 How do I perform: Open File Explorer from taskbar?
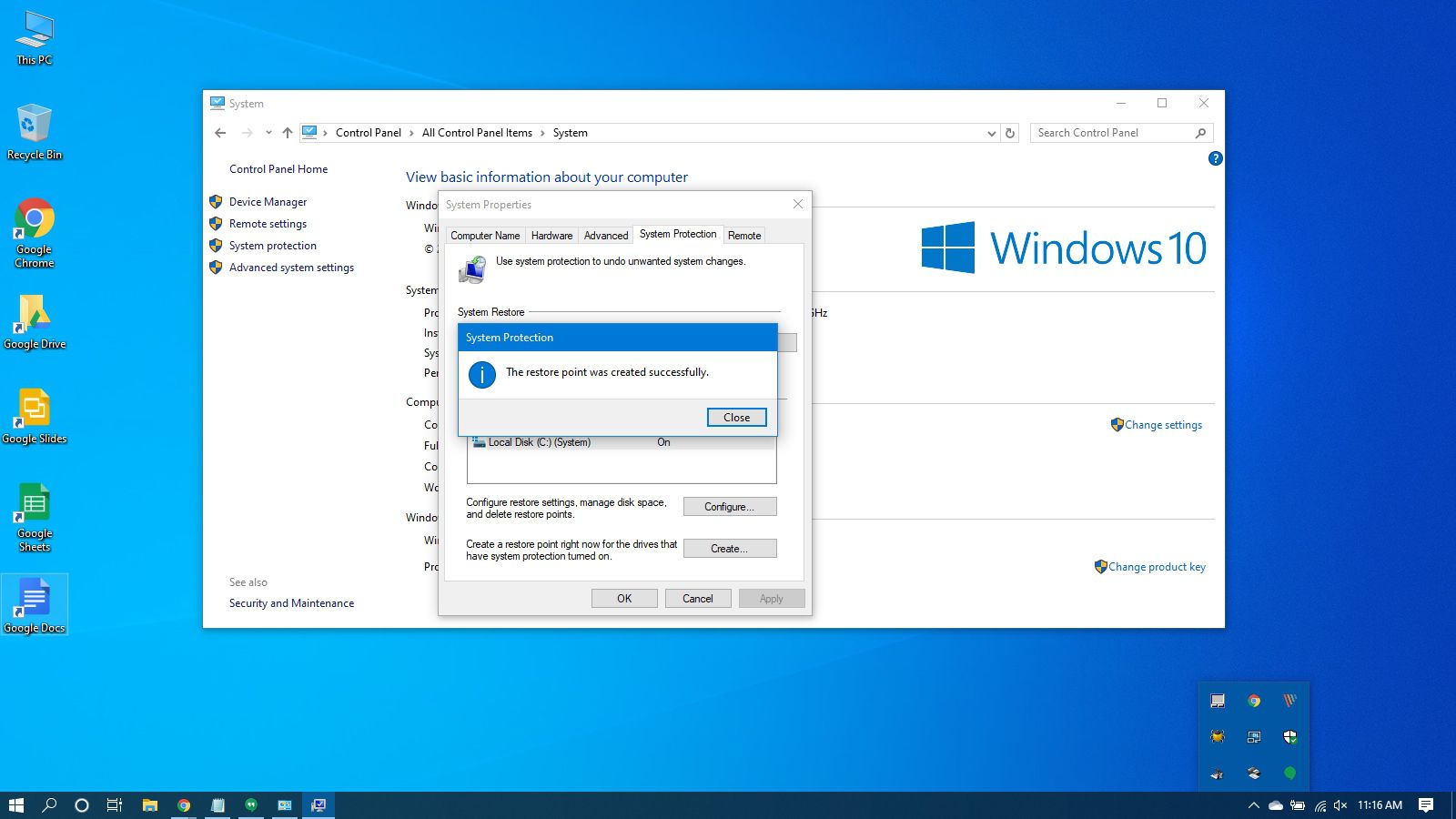[150, 805]
